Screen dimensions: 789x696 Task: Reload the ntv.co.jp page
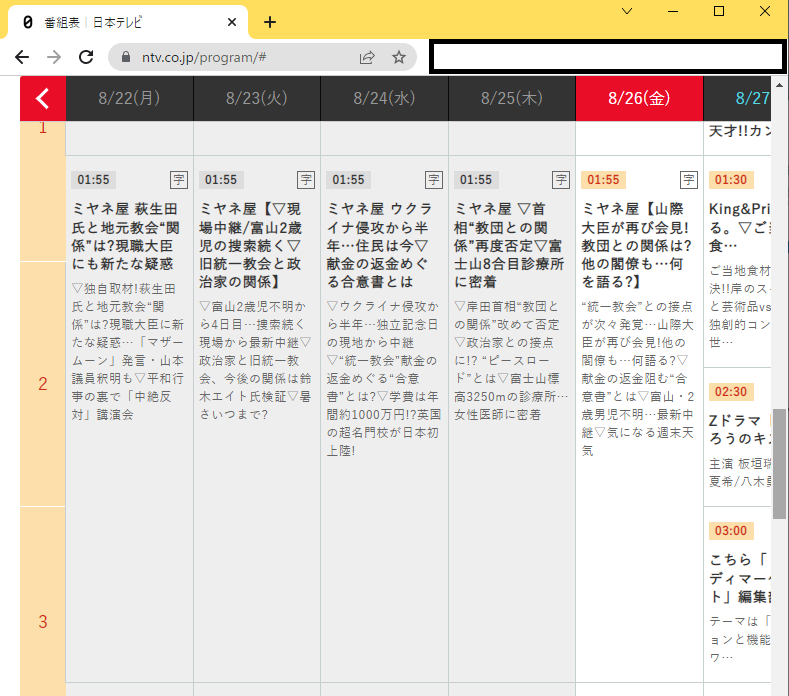pos(86,57)
